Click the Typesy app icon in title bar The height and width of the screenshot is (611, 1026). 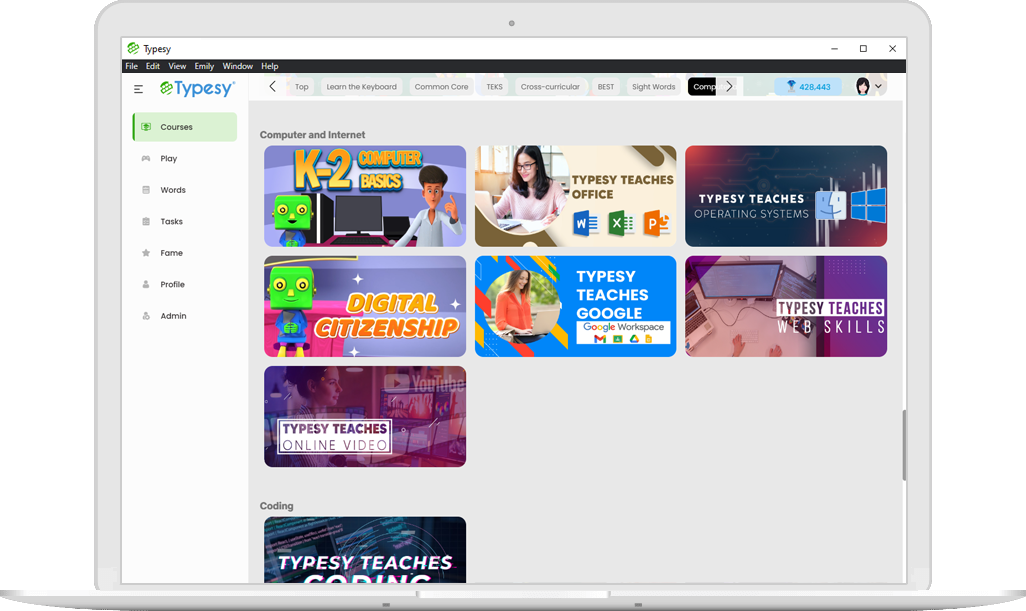(x=133, y=48)
